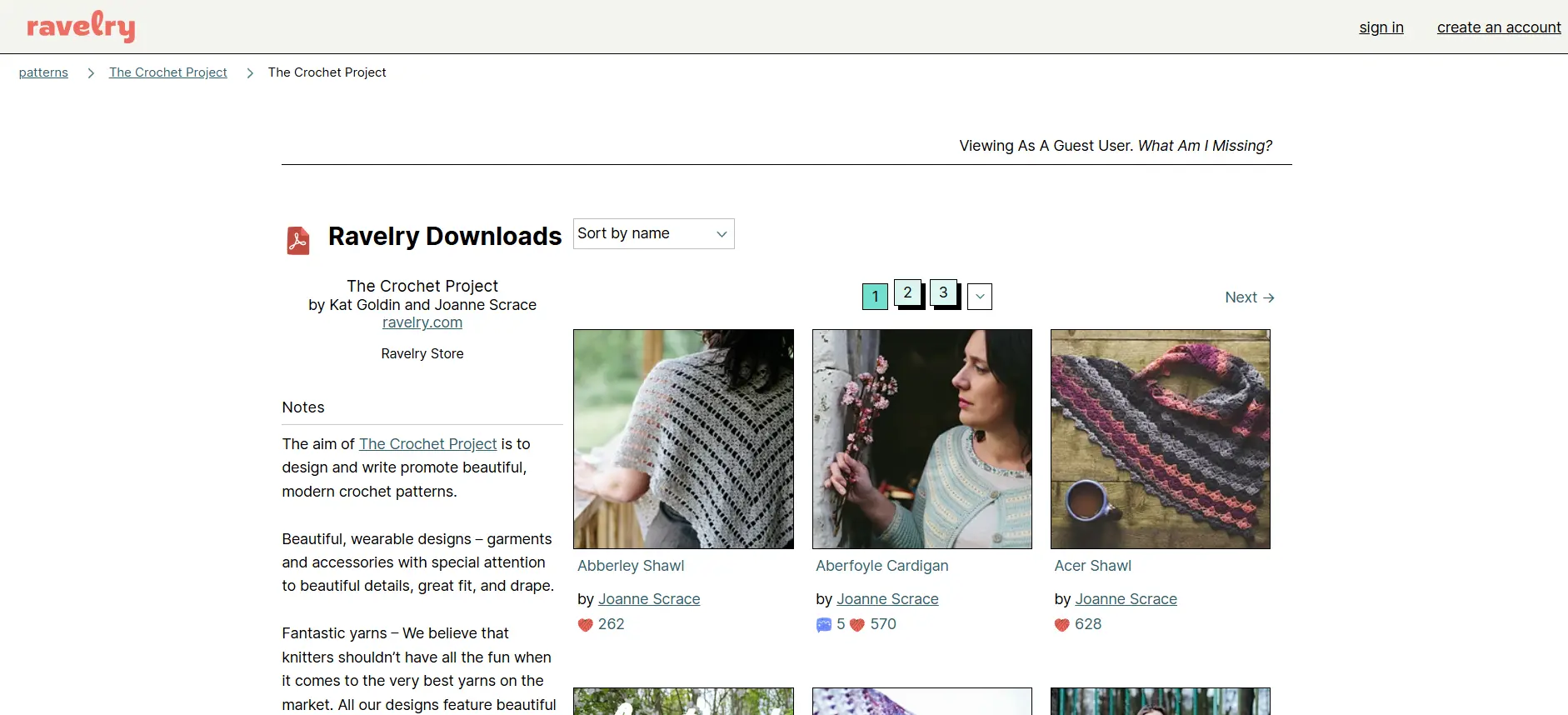The image size is (1568, 715).
Task: Expand the page number dropdown arrow
Action: tap(980, 297)
